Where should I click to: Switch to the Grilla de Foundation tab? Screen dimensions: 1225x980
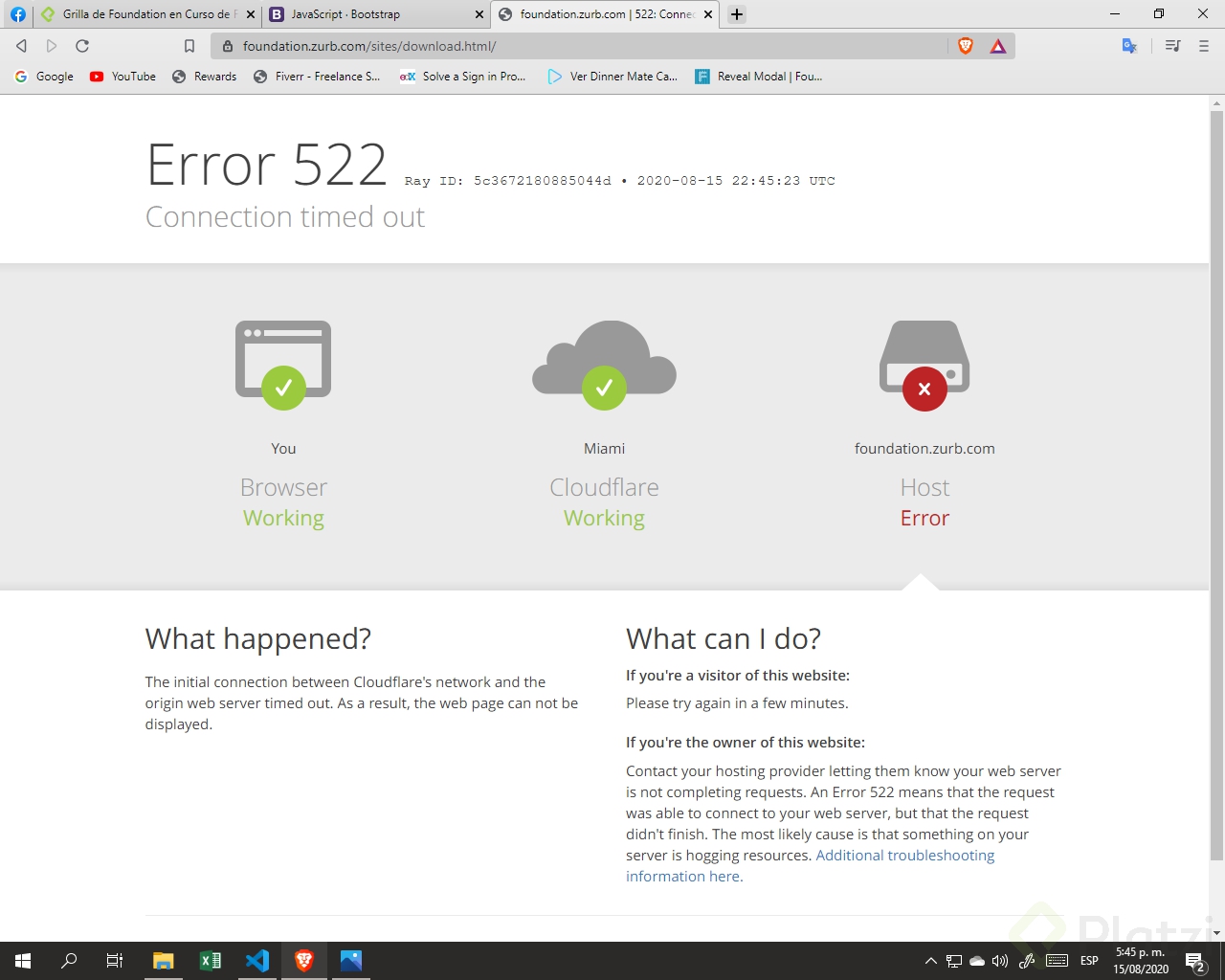coord(146,14)
